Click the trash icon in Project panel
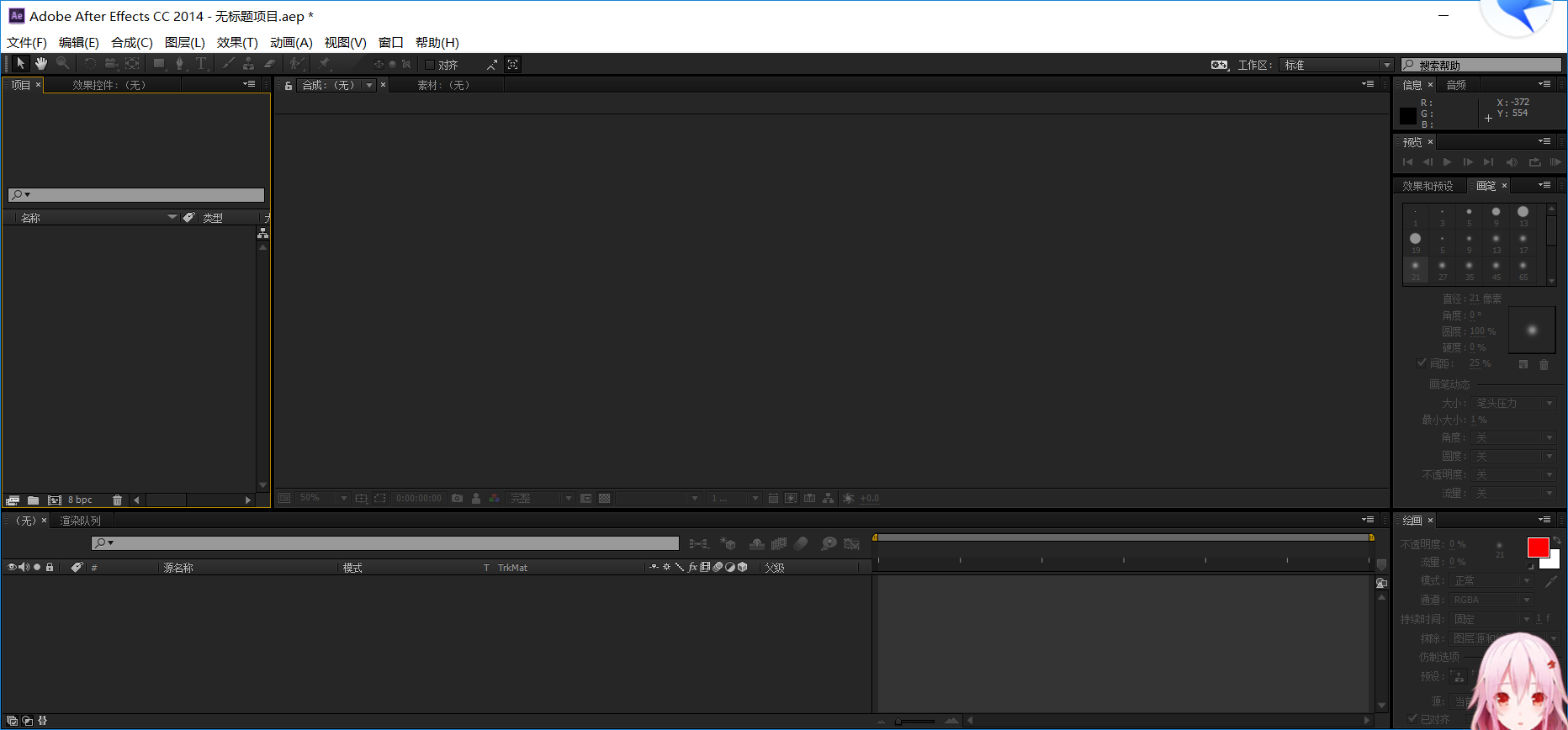This screenshot has width=1568, height=730. click(x=117, y=500)
